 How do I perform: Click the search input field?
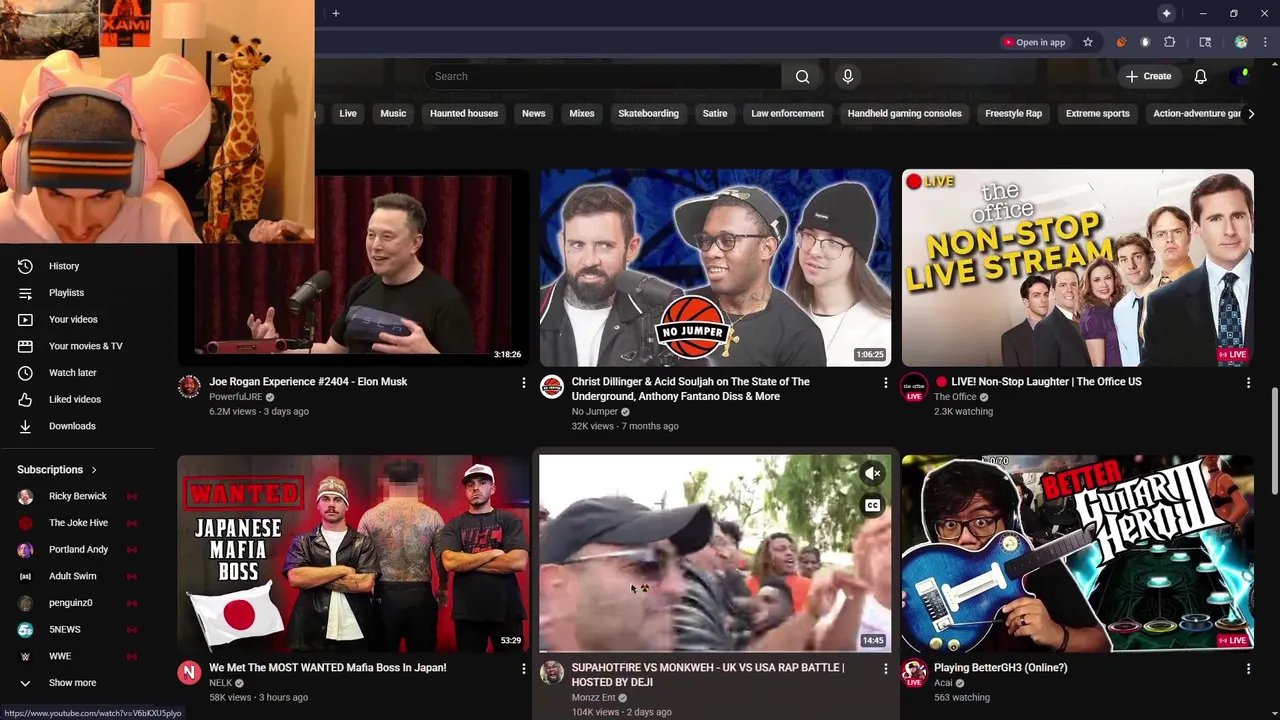(603, 76)
